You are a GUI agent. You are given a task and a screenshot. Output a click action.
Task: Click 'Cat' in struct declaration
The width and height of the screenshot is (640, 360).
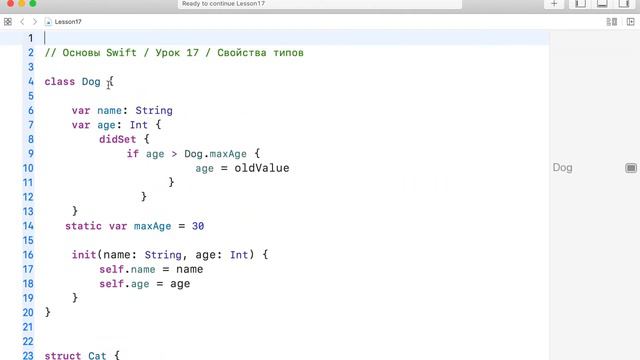(x=97, y=356)
